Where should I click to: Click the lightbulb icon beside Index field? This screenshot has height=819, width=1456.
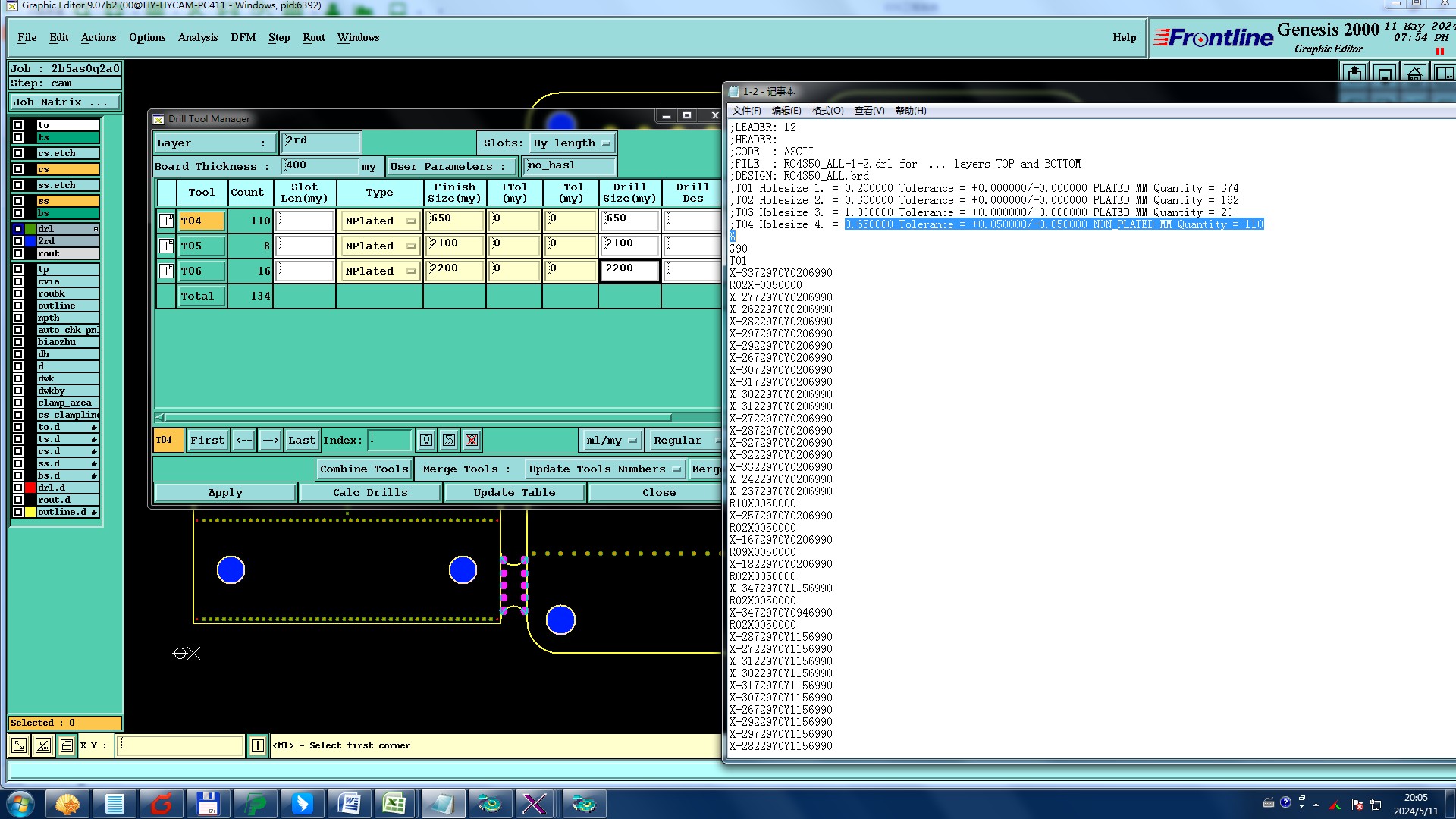pyautogui.click(x=426, y=440)
